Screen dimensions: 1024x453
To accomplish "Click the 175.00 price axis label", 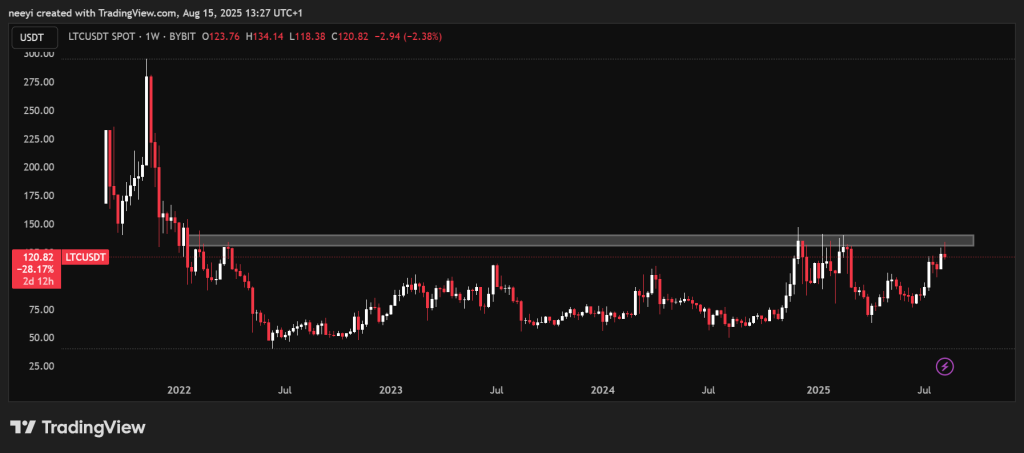I will tap(40, 196).
